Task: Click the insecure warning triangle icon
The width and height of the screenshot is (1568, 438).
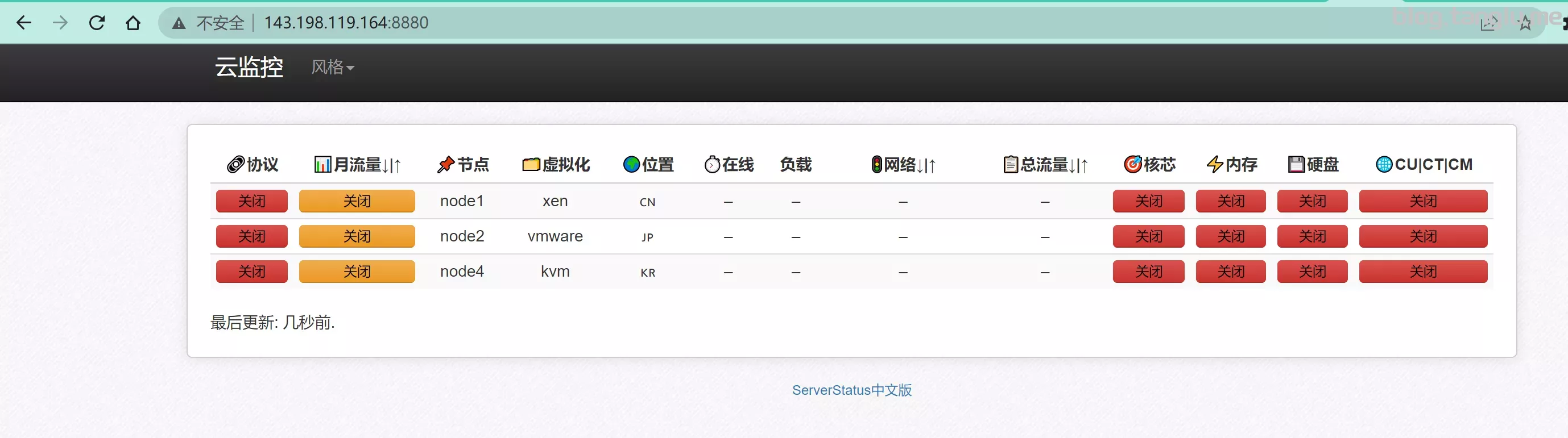Action: point(179,24)
